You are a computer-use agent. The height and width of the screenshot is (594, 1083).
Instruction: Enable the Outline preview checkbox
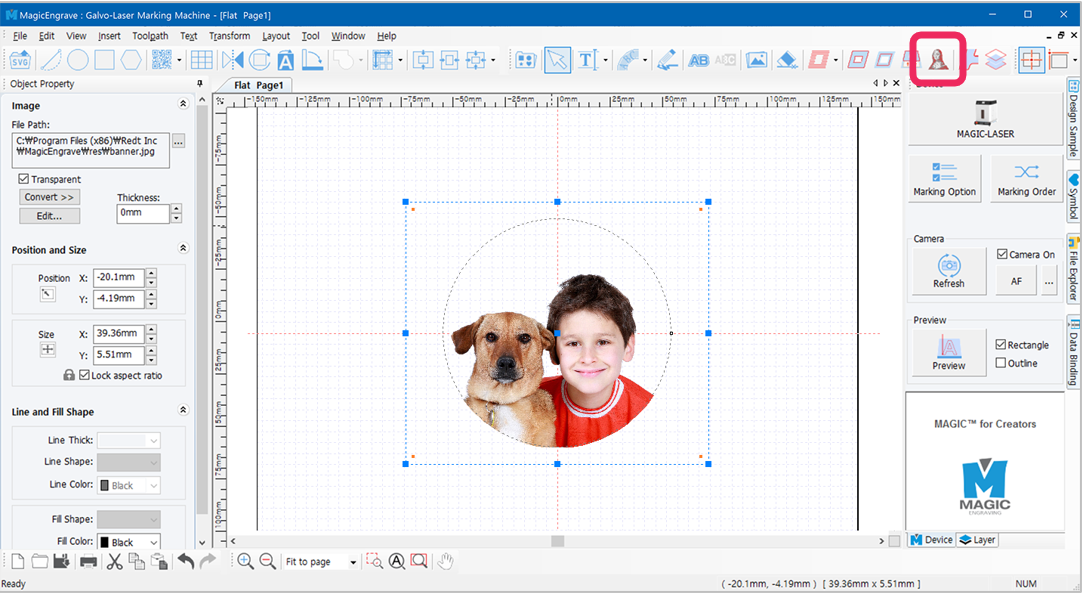click(x=1001, y=363)
